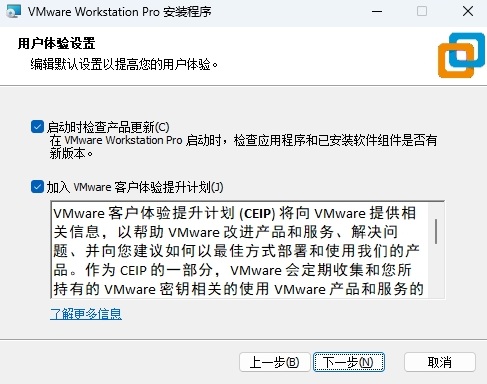
Task: Uncheck 启动时检查产品更新 checkbox
Action: pyautogui.click(x=37, y=127)
